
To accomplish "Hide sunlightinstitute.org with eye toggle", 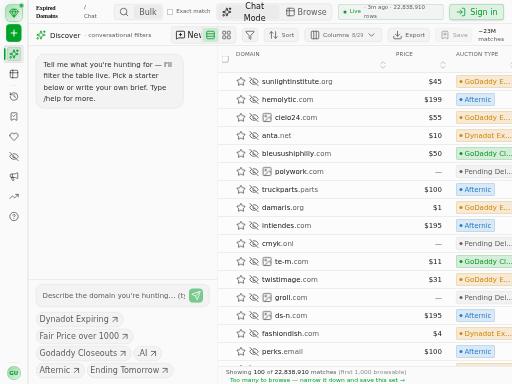I will (254, 82).
